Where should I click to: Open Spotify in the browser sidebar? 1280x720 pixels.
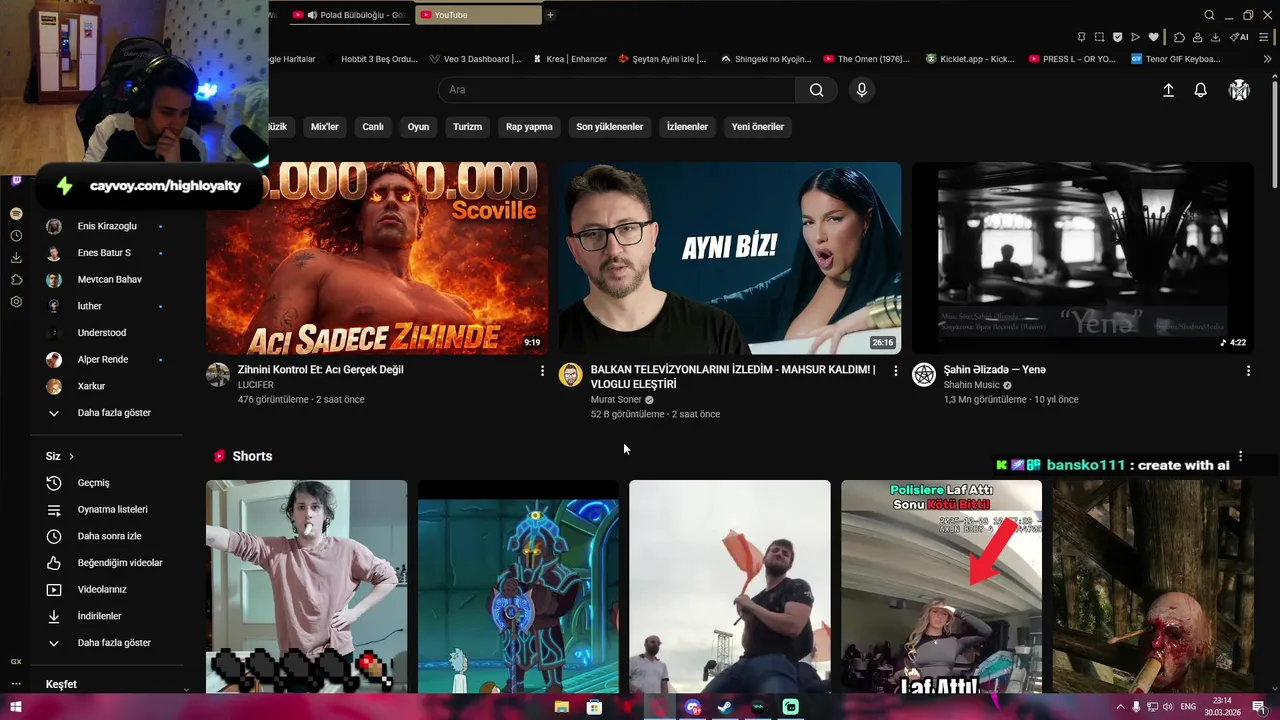(16, 214)
